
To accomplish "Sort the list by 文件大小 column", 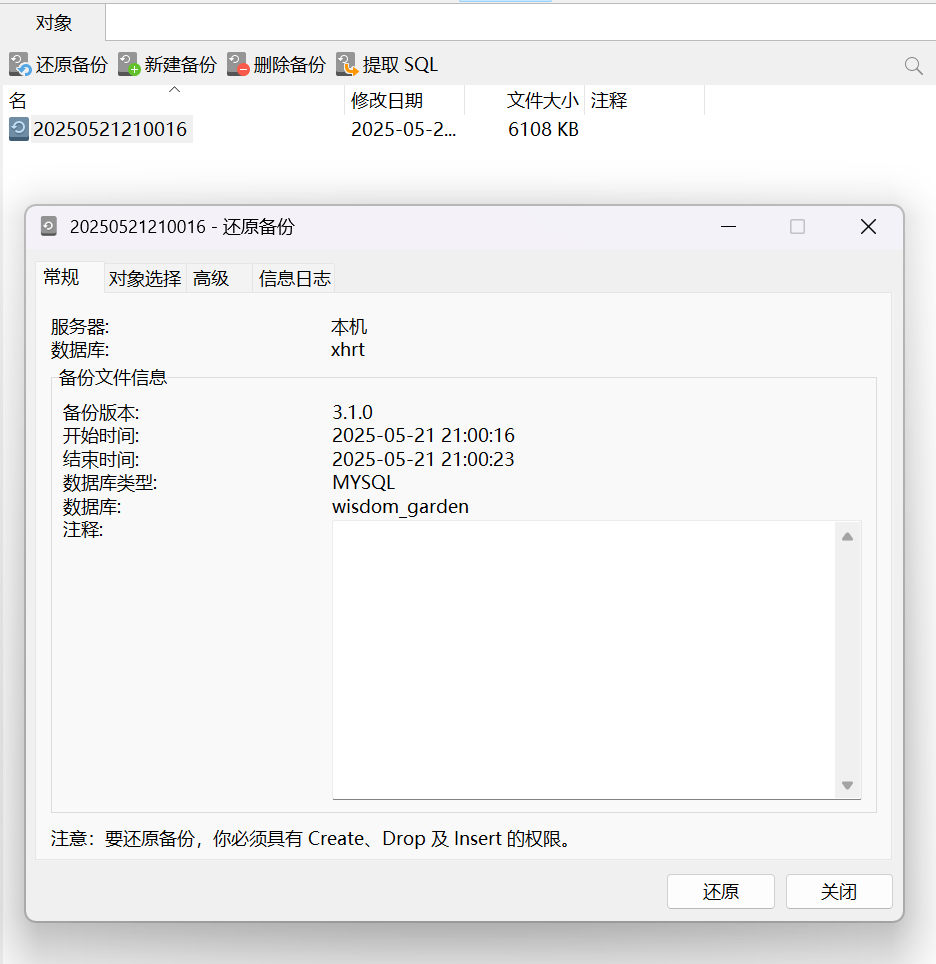I will point(542,100).
